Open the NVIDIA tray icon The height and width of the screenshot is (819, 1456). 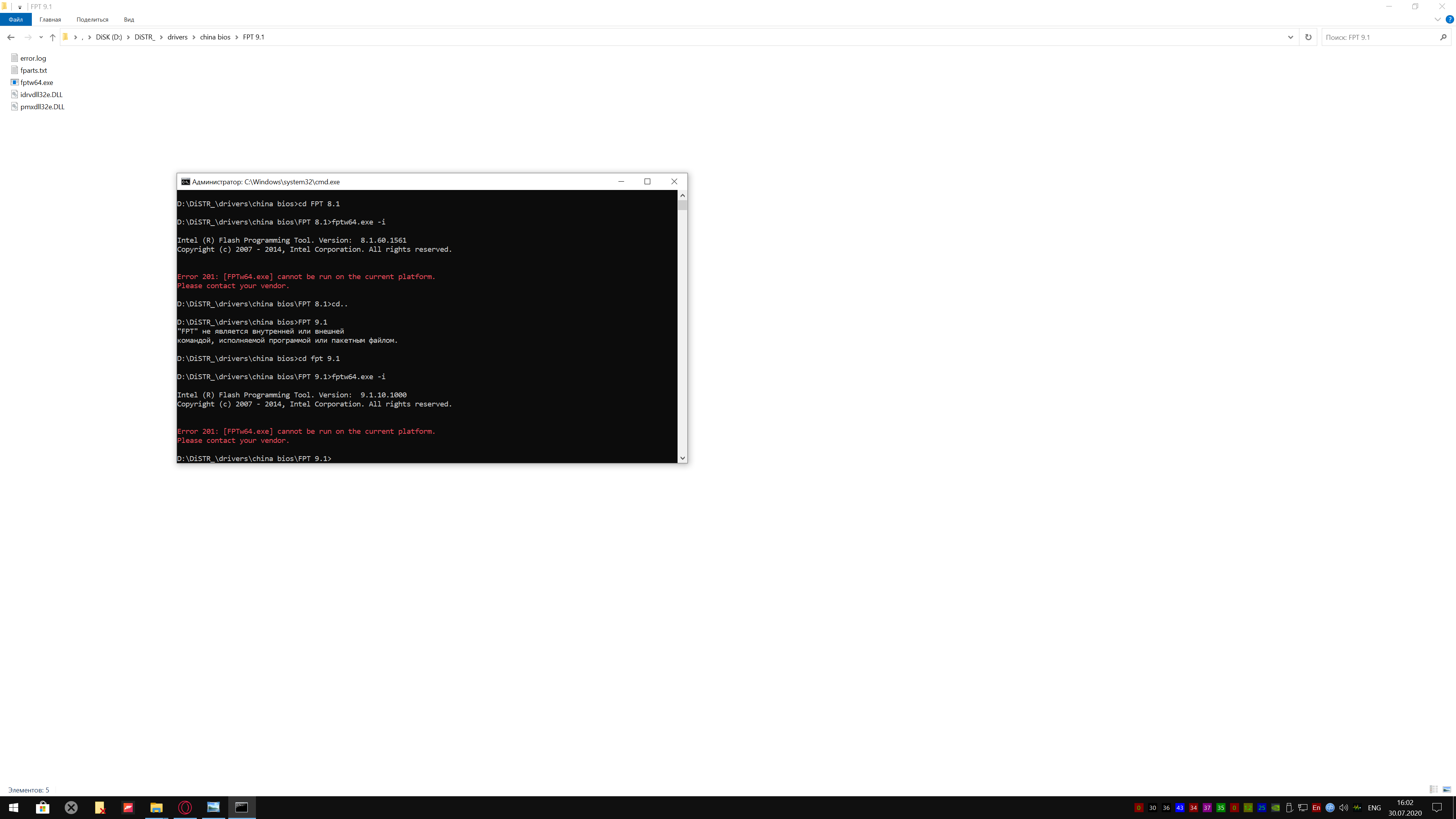tap(1275, 808)
